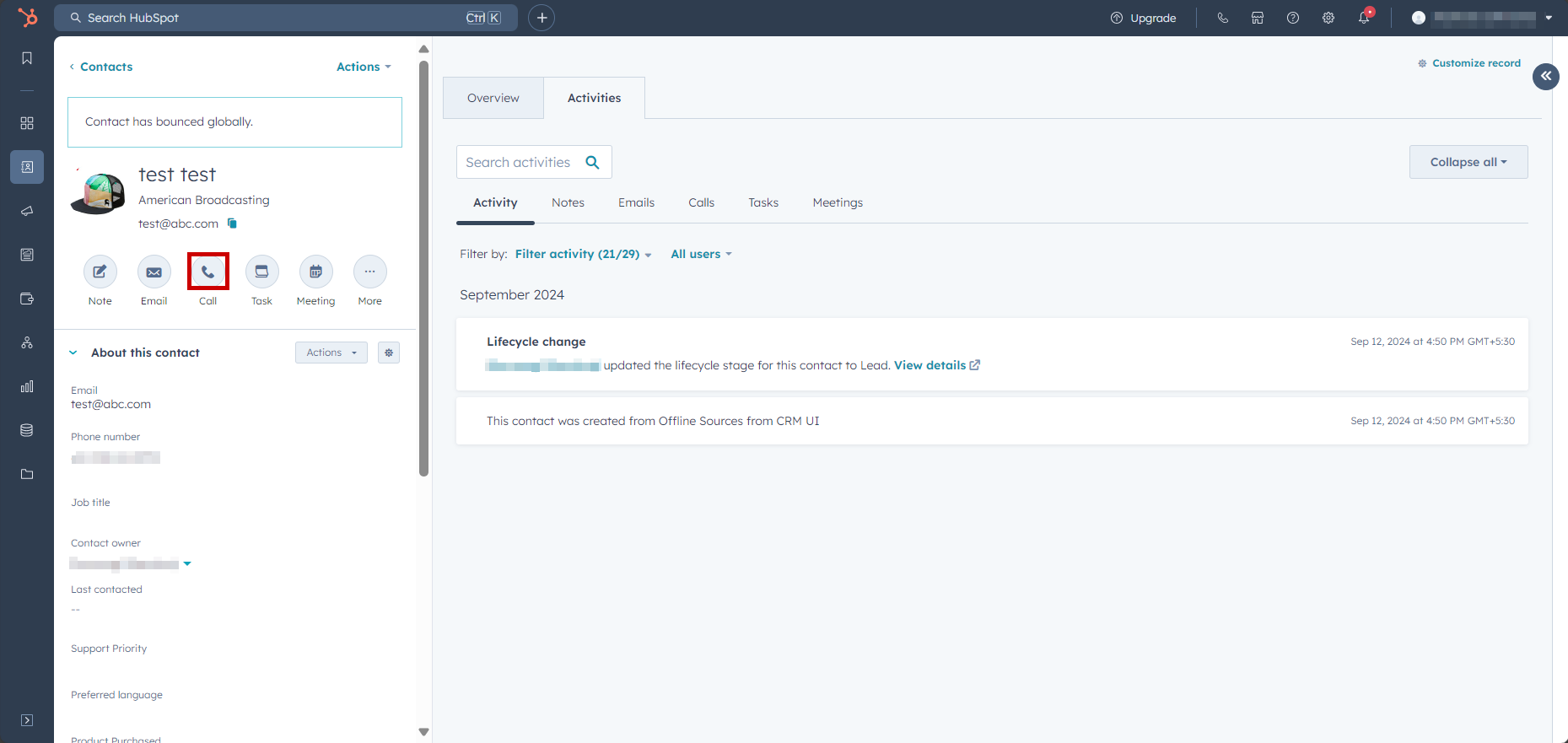
Task: Open the Automation sidebar icon
Action: pos(27,342)
